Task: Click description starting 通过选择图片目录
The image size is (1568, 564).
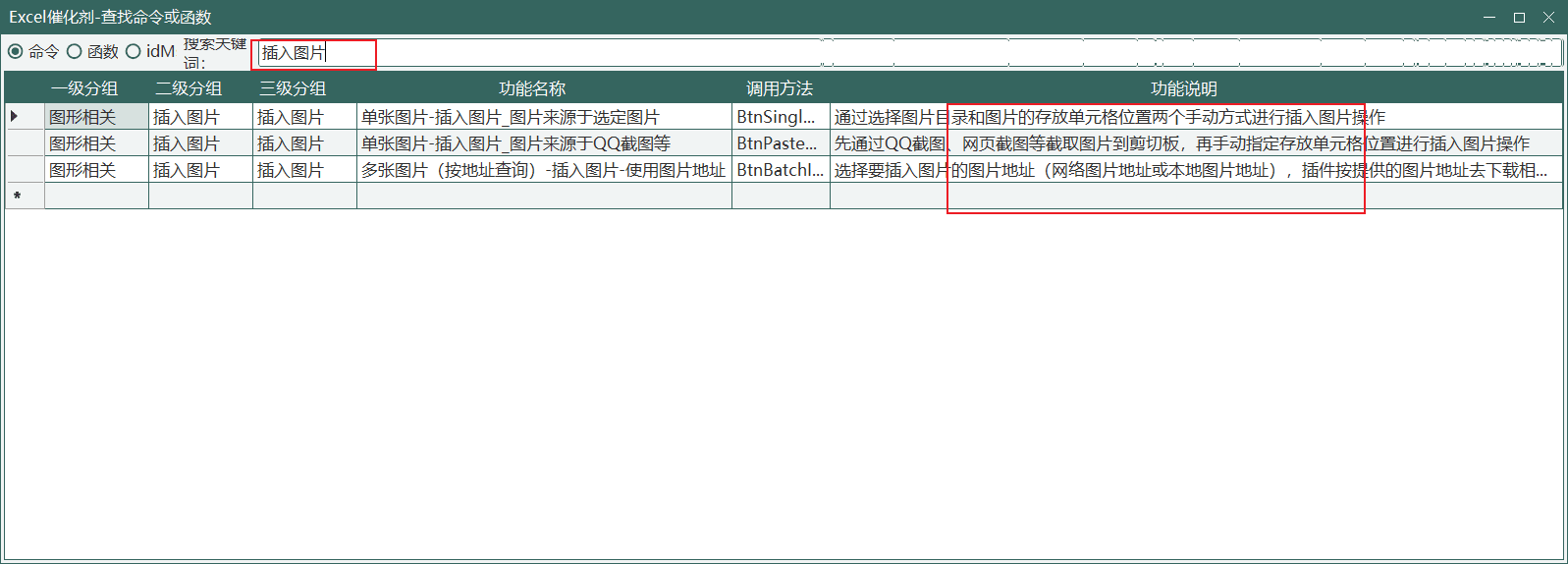Action: coord(1196,116)
